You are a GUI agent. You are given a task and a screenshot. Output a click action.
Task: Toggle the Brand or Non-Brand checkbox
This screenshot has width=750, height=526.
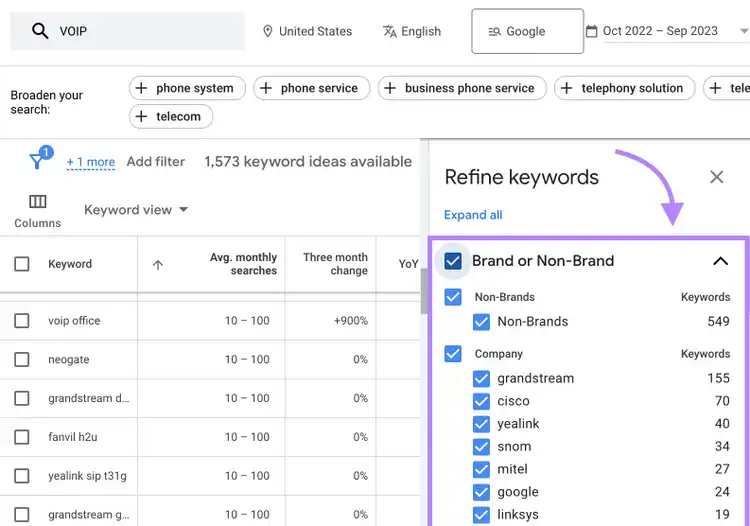click(453, 261)
